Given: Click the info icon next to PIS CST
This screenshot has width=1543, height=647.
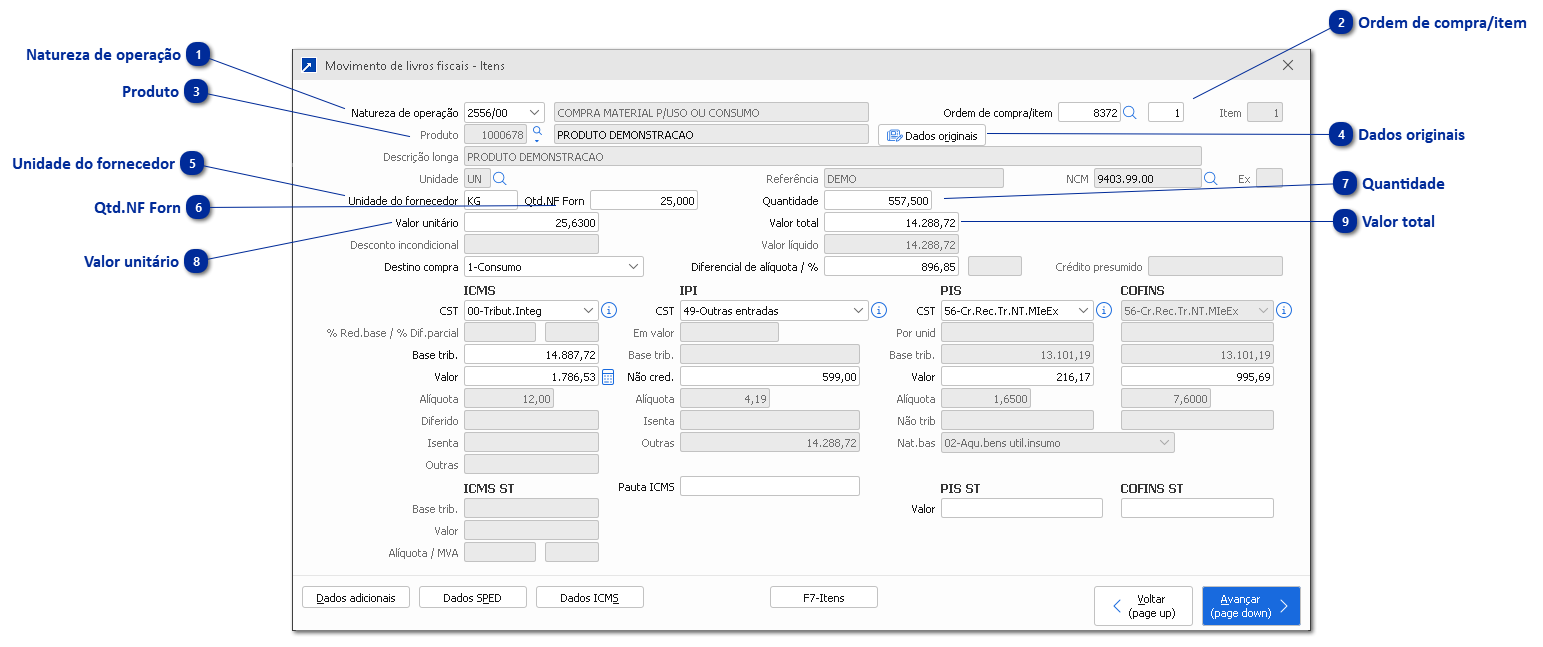Looking at the screenshot, I should 1104,311.
